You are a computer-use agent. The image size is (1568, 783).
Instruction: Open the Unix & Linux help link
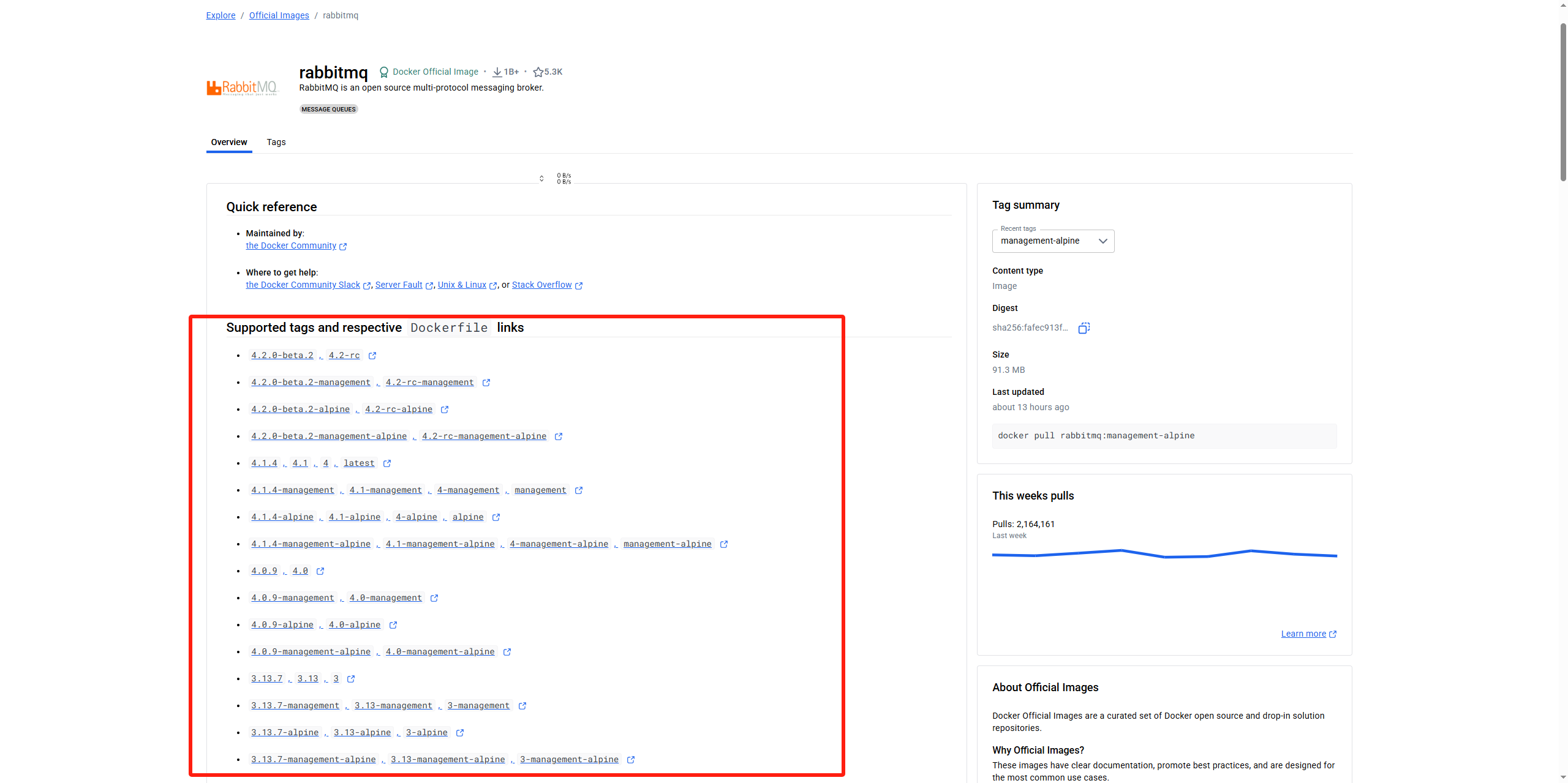coord(462,285)
